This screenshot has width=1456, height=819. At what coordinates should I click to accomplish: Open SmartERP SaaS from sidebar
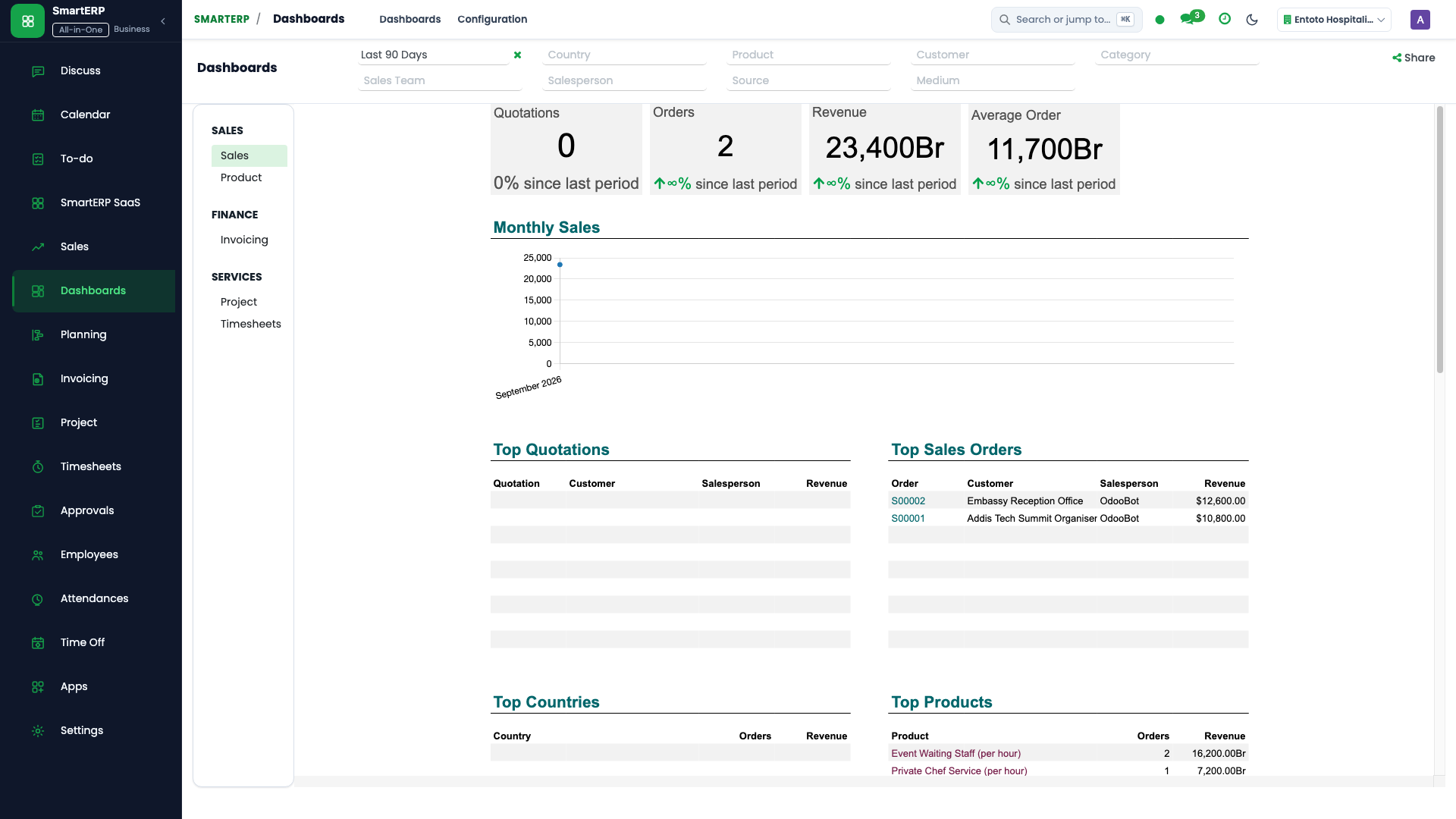click(x=93, y=202)
